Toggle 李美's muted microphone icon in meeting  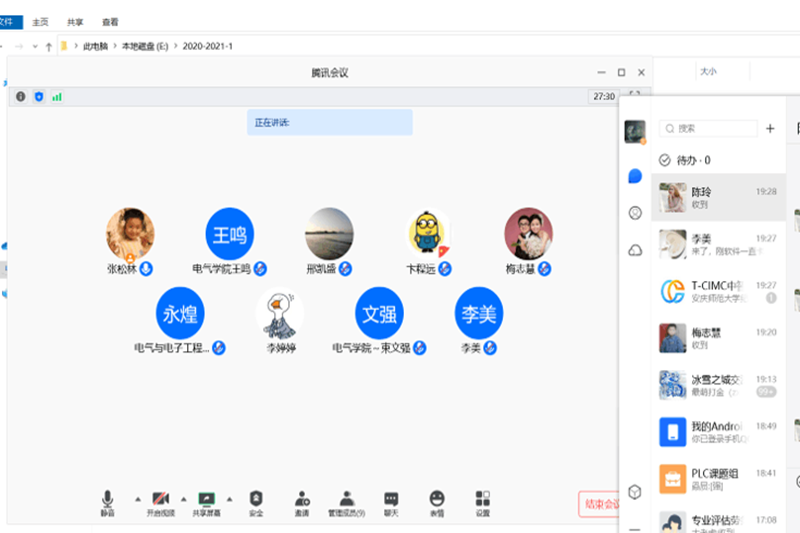pyautogui.click(x=490, y=347)
